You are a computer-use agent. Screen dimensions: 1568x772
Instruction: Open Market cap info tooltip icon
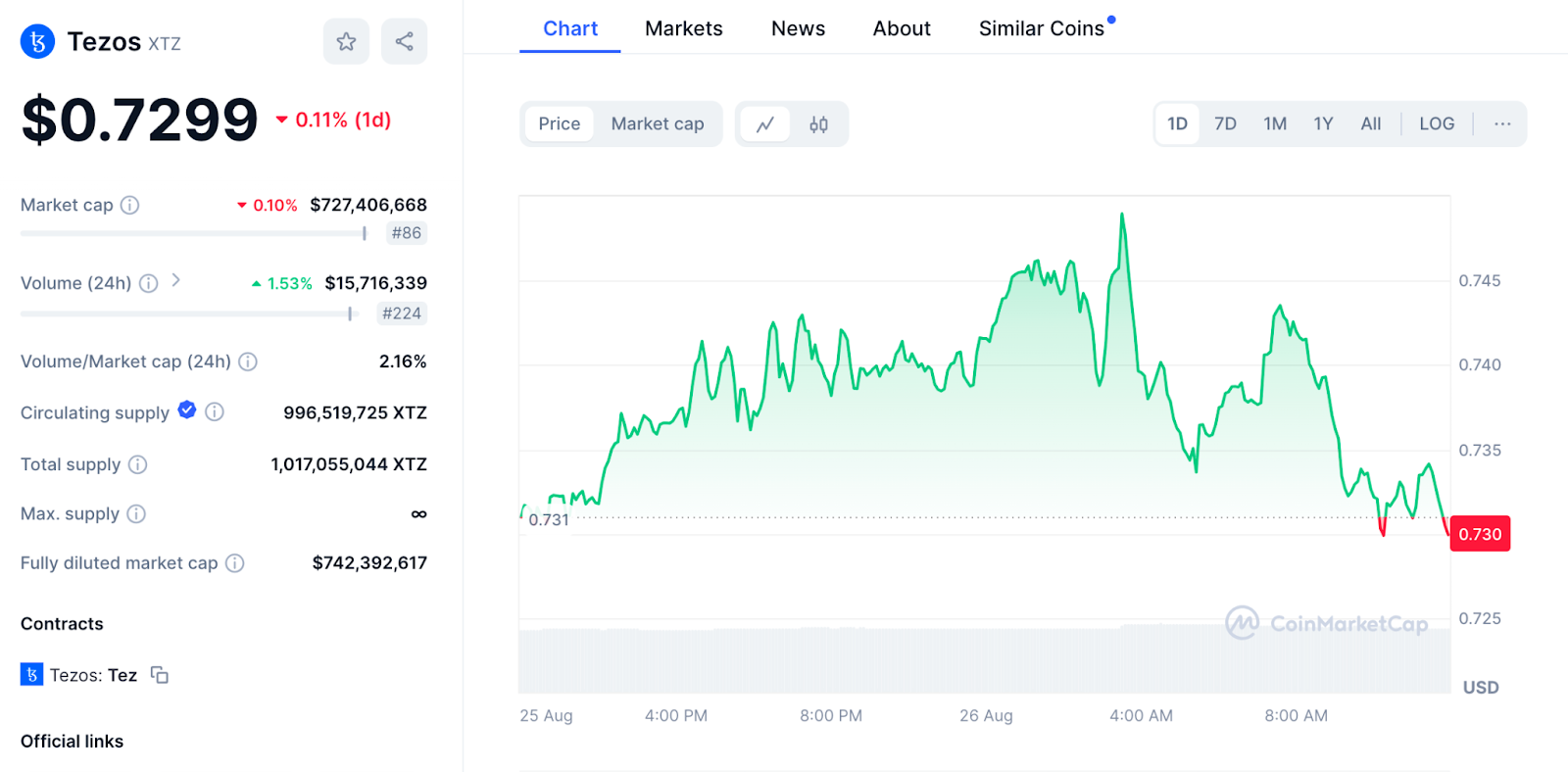pyautogui.click(x=129, y=205)
